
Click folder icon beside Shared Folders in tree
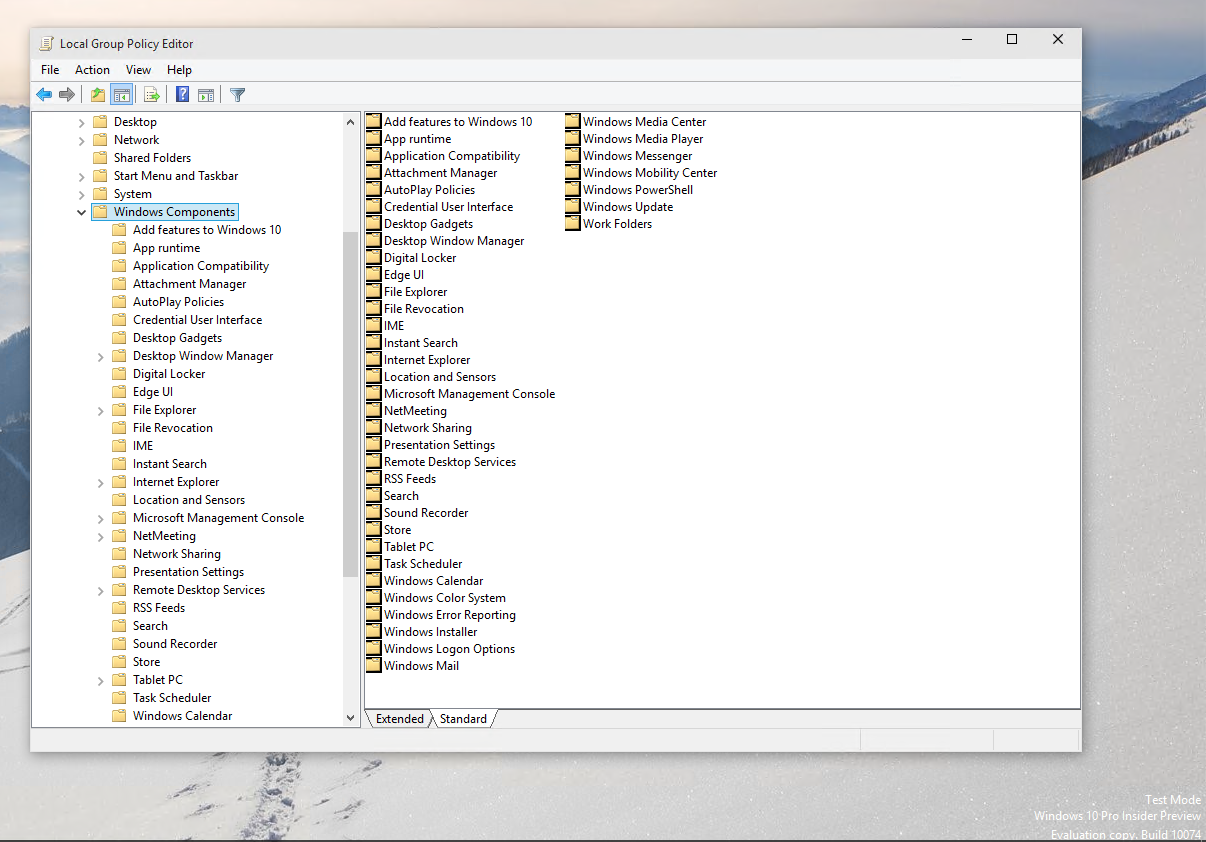pyautogui.click(x=100, y=158)
